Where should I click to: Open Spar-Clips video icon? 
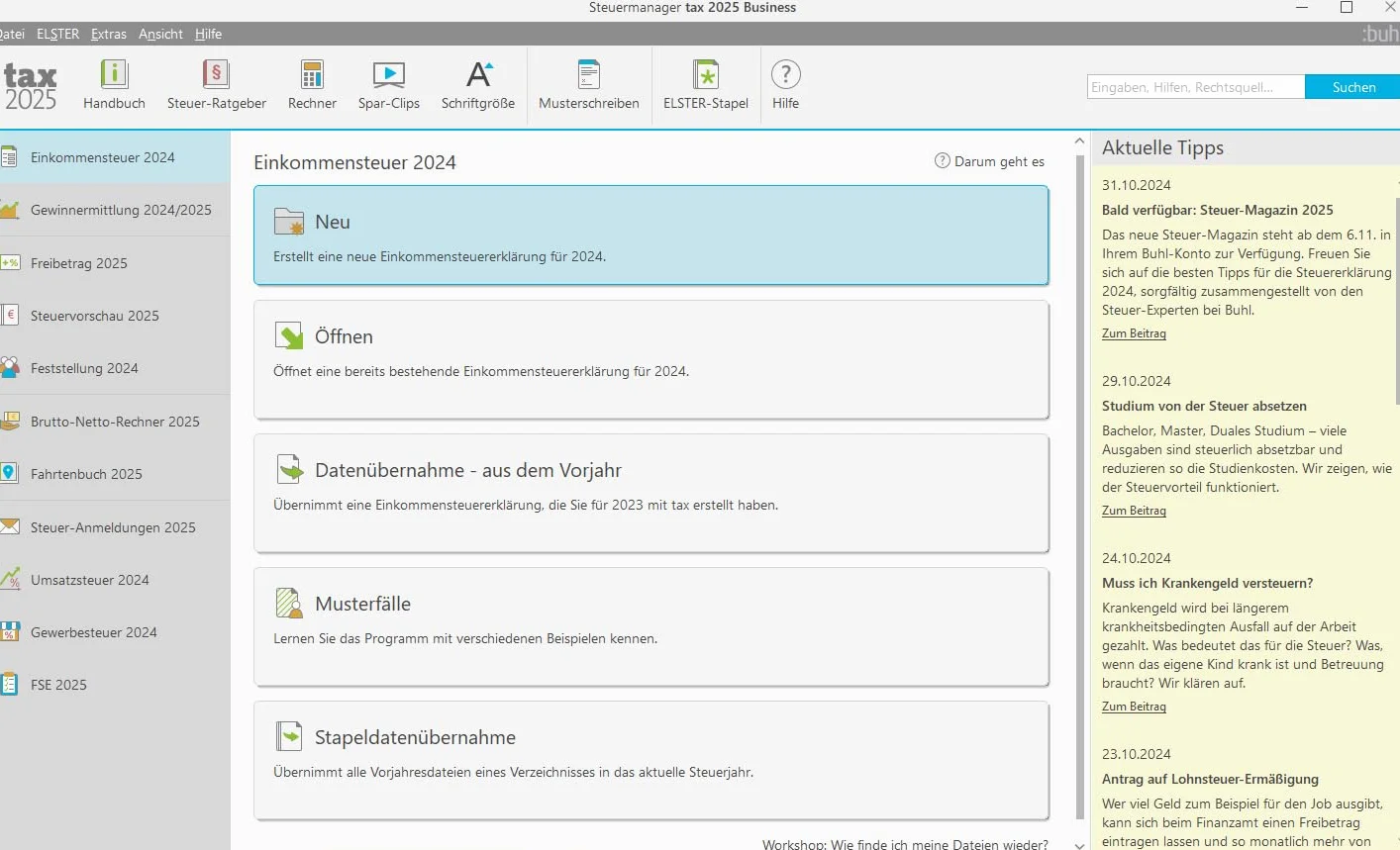tap(388, 74)
